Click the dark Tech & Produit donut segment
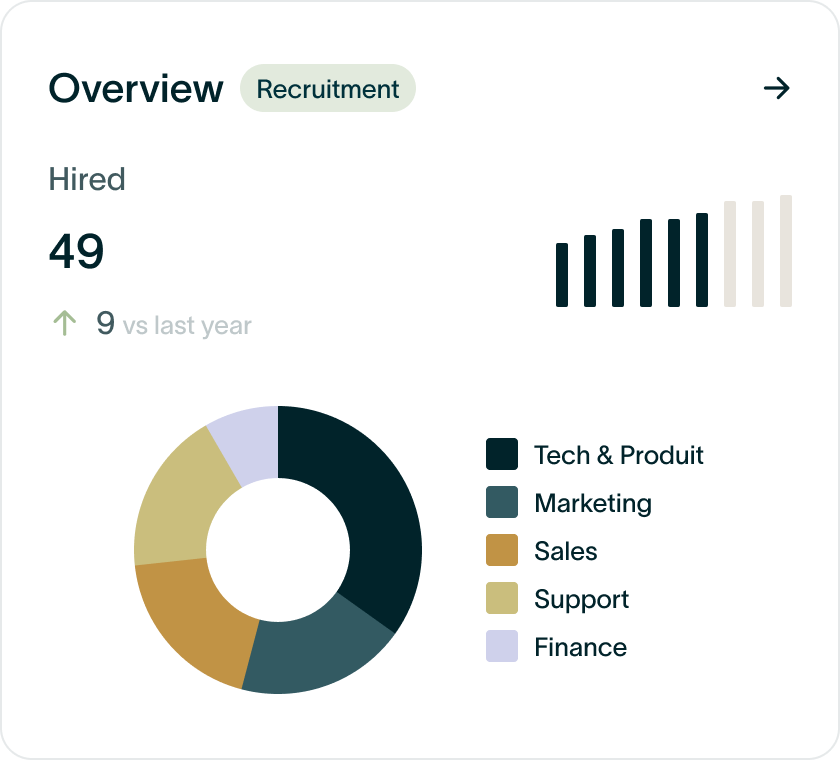 coord(373,510)
